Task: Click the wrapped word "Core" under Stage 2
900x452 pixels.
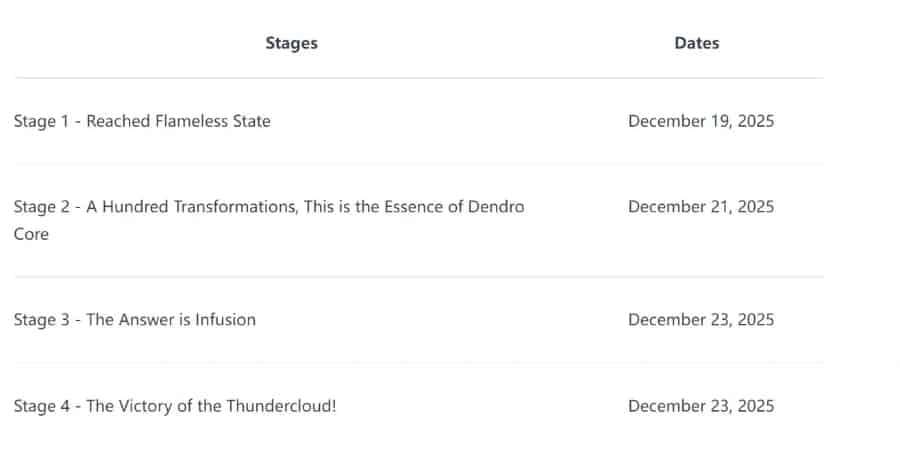Action: pyautogui.click(x=31, y=234)
